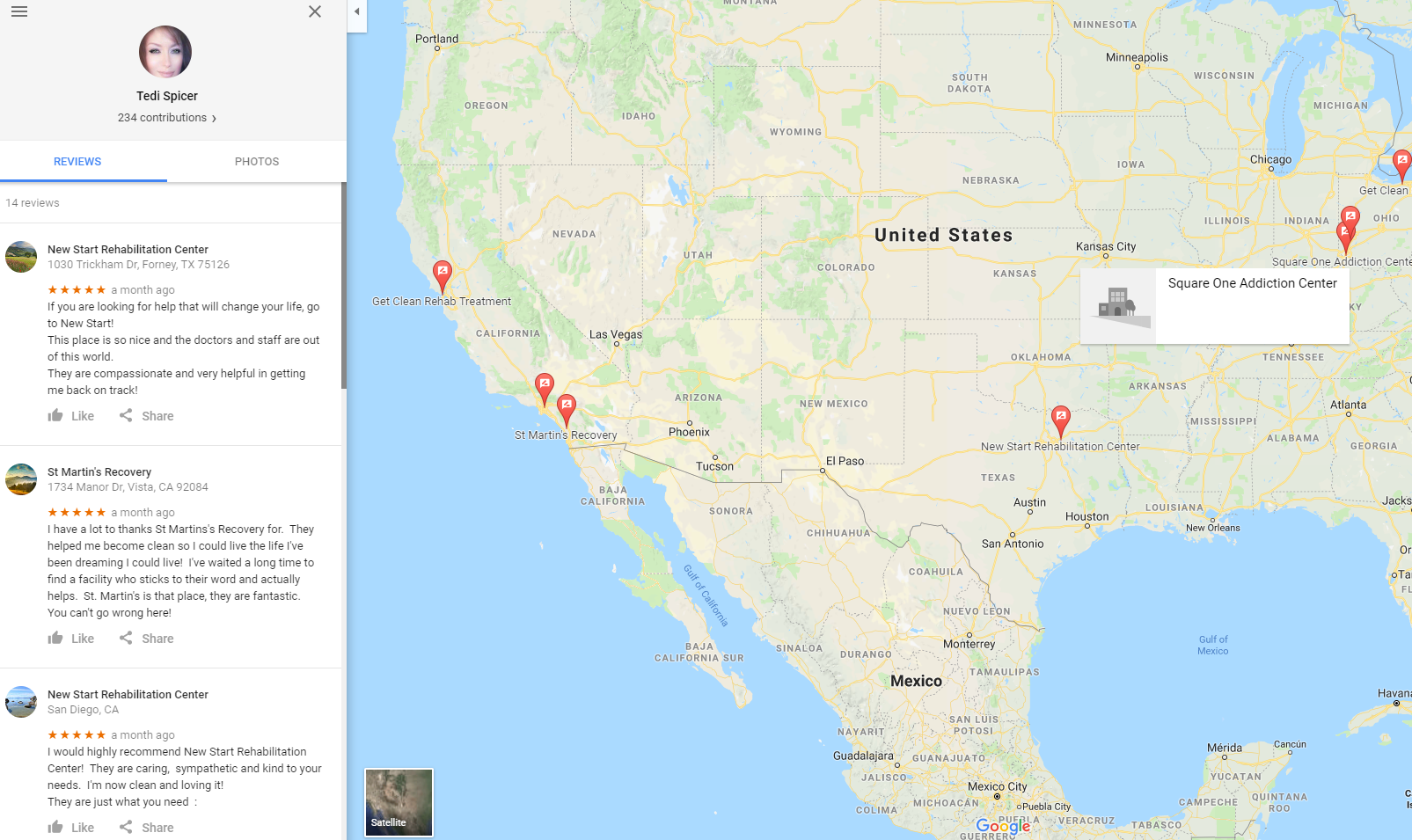Screen dimensions: 1412x840
Task: Share the St Martin's Recovery review
Action: click(x=147, y=639)
